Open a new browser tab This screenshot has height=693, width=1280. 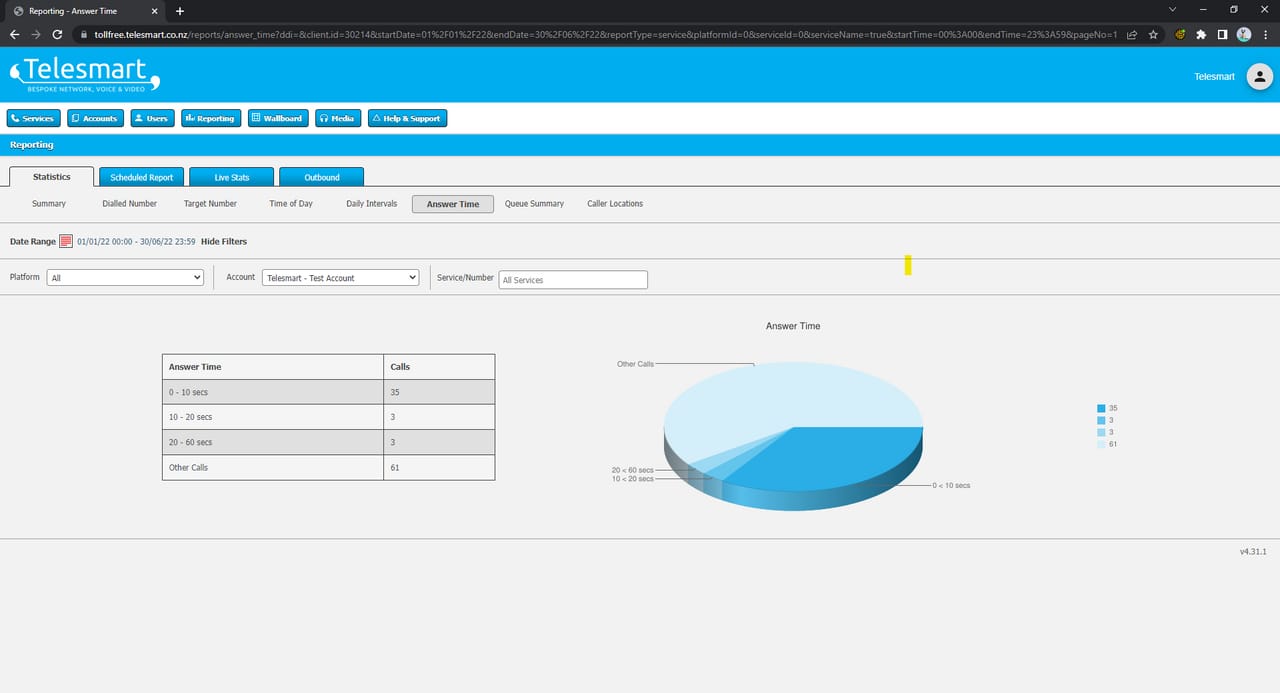(180, 11)
